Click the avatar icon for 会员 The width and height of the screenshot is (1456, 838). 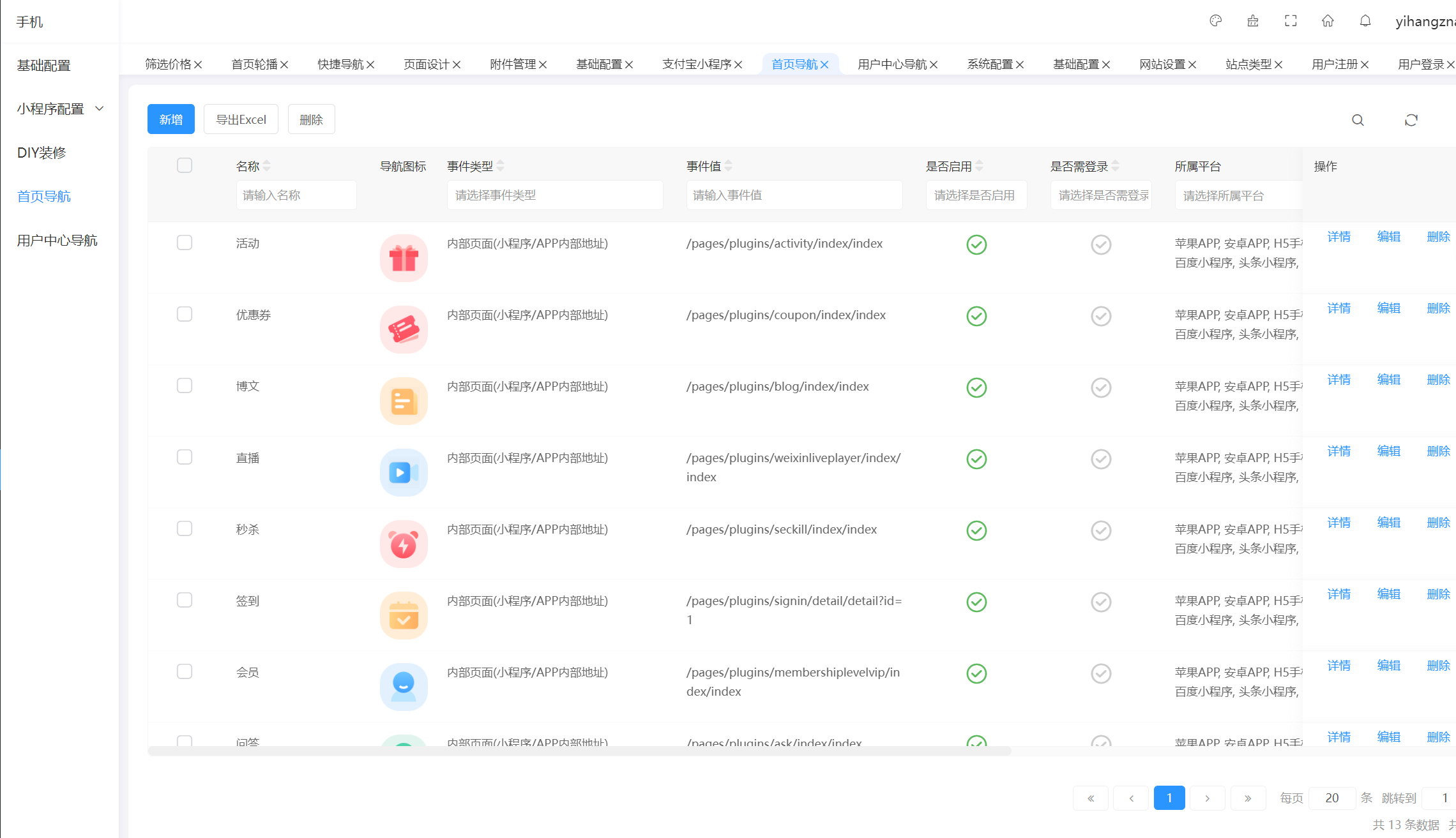(x=404, y=687)
